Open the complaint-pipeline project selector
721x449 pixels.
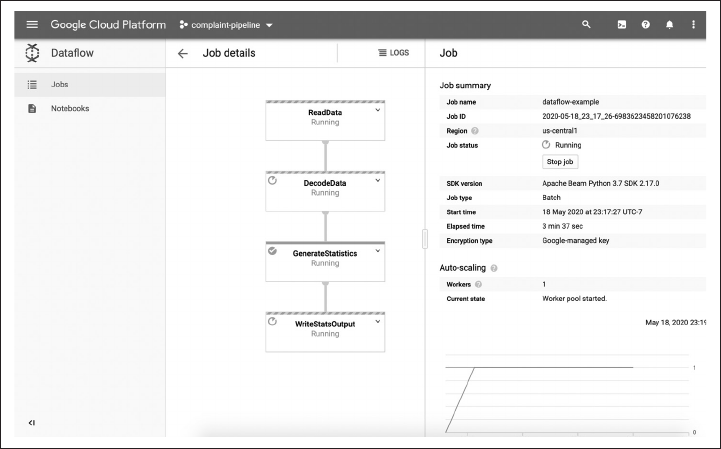coord(226,25)
